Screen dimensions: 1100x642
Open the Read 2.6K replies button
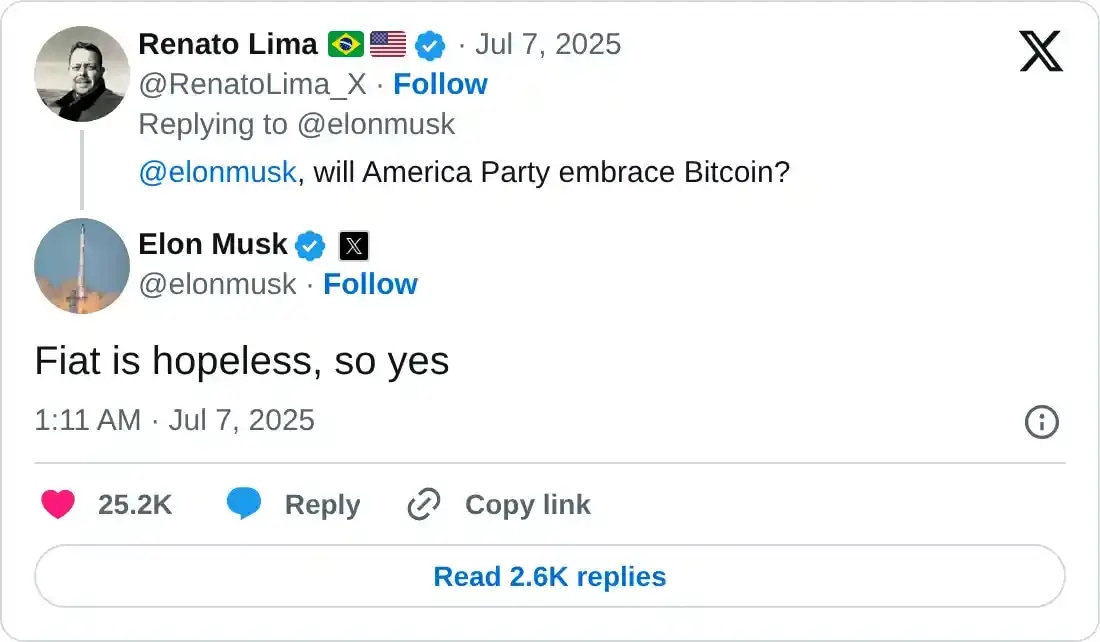[549, 576]
